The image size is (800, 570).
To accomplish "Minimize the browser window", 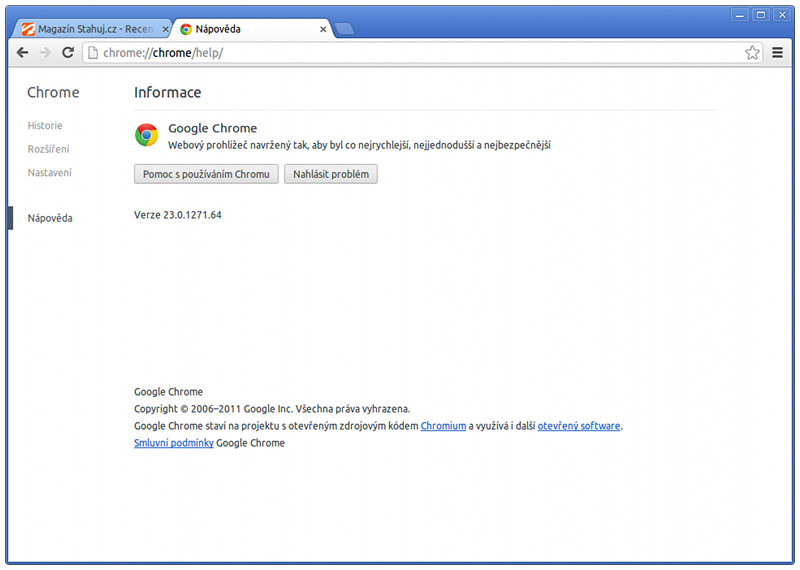I will coord(739,15).
